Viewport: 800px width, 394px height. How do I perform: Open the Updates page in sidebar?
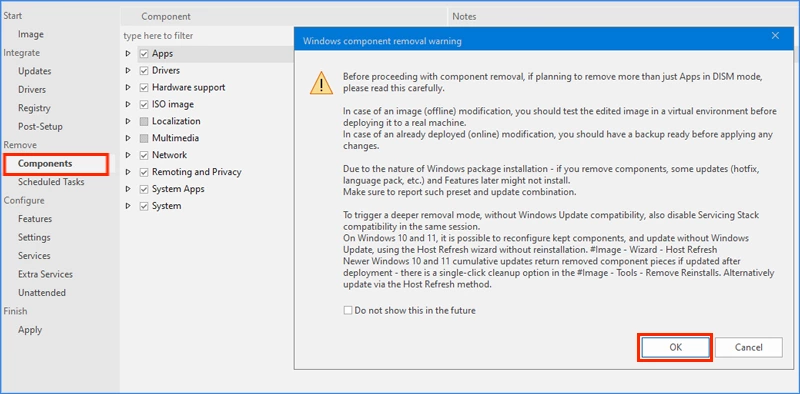tap(35, 71)
